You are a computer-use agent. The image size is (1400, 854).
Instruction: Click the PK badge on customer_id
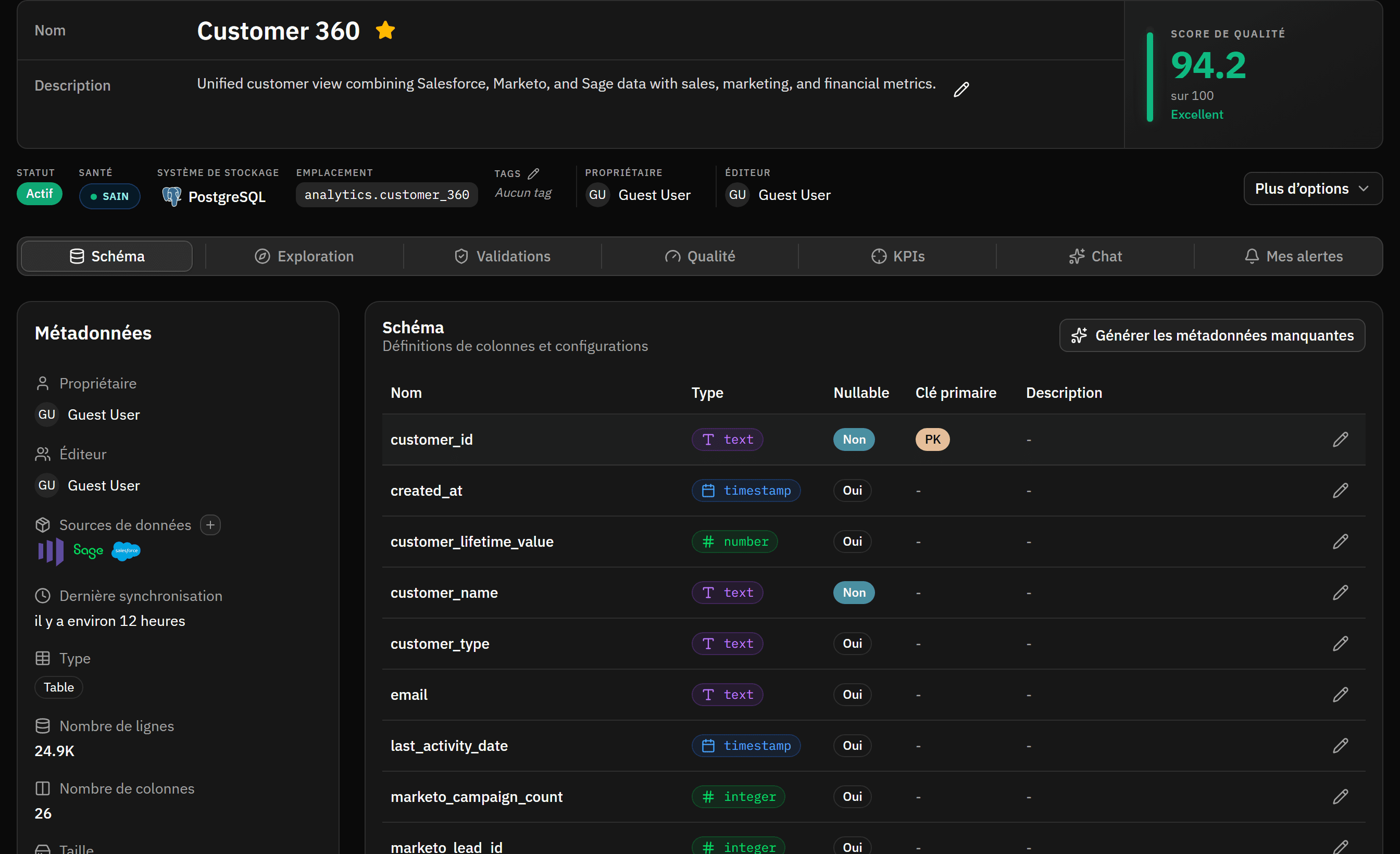click(x=932, y=439)
